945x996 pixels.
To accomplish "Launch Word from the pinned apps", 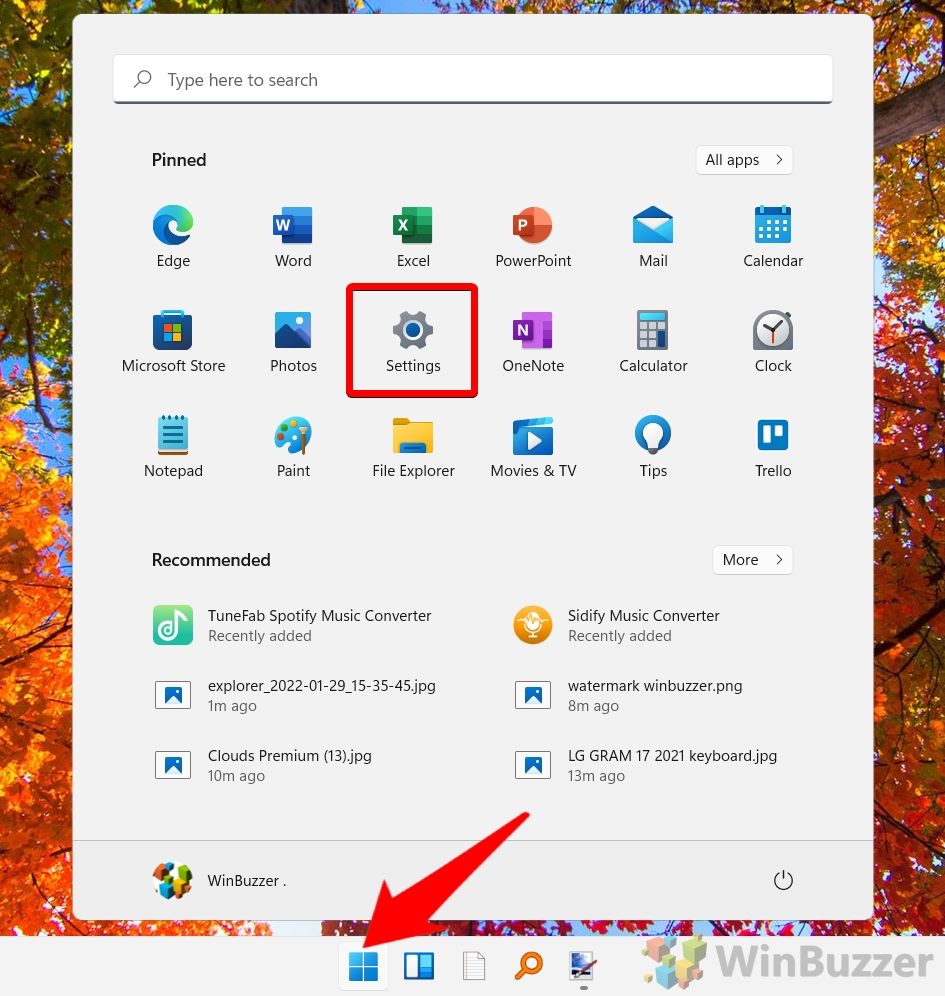I will pos(293,236).
